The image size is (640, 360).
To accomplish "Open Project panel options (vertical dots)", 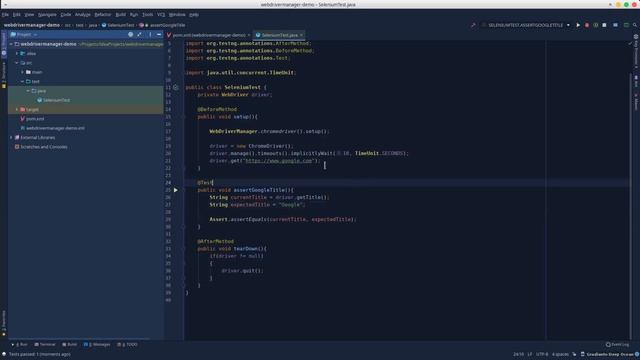I will [x=150, y=35].
